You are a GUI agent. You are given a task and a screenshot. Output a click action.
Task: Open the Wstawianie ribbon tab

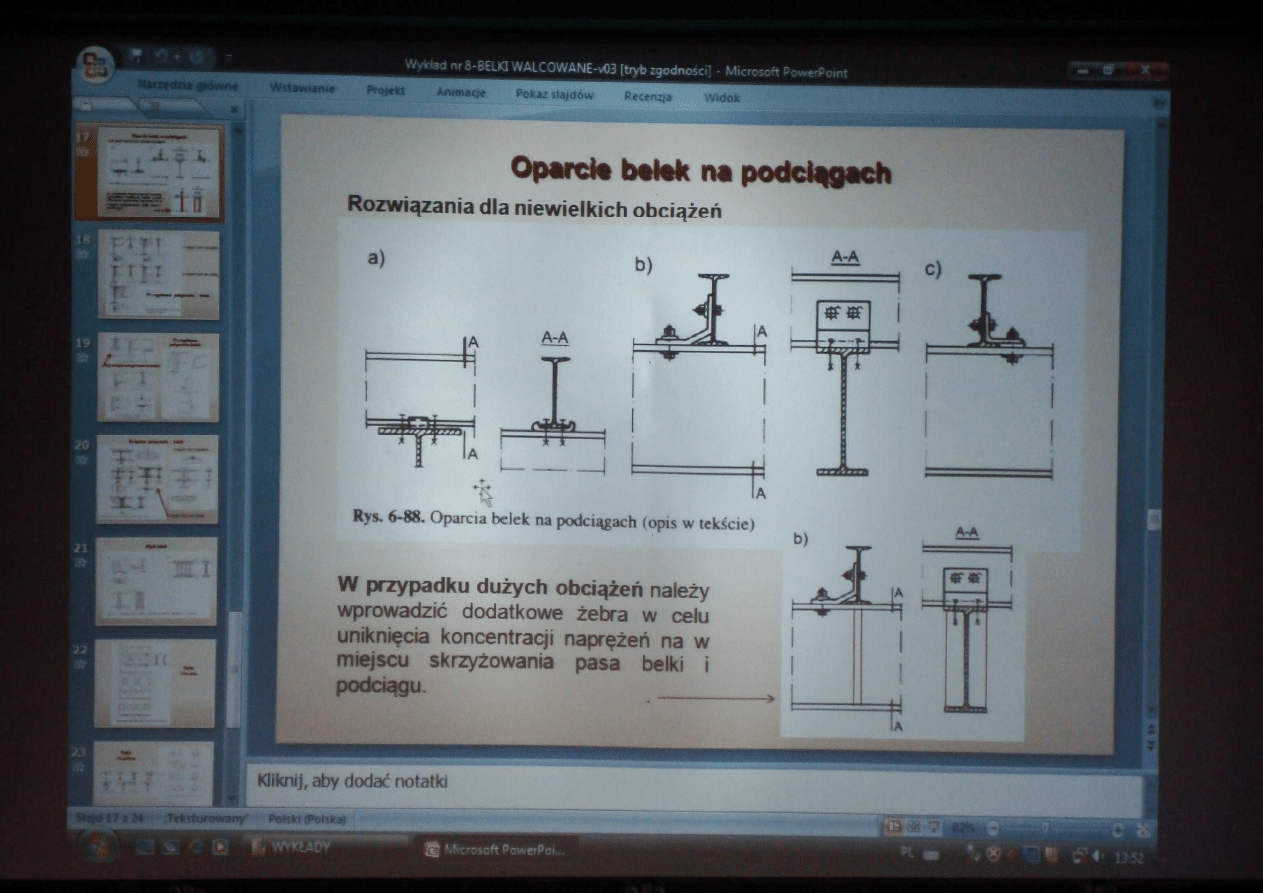(x=302, y=90)
